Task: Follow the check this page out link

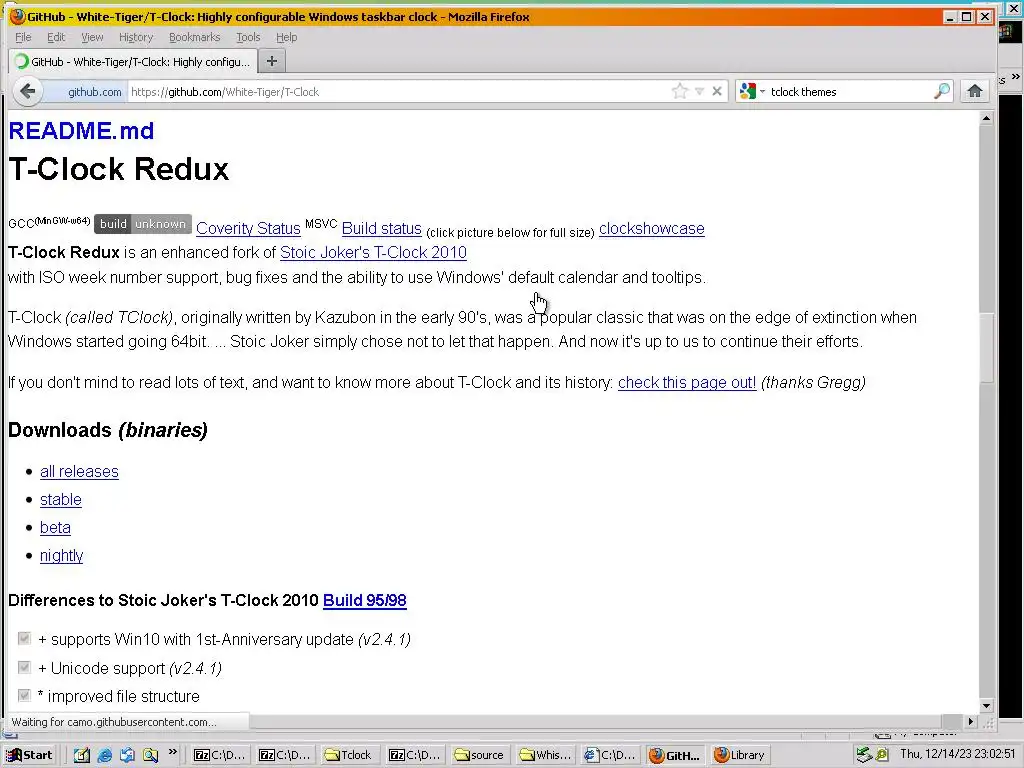Action: pyautogui.click(x=687, y=383)
